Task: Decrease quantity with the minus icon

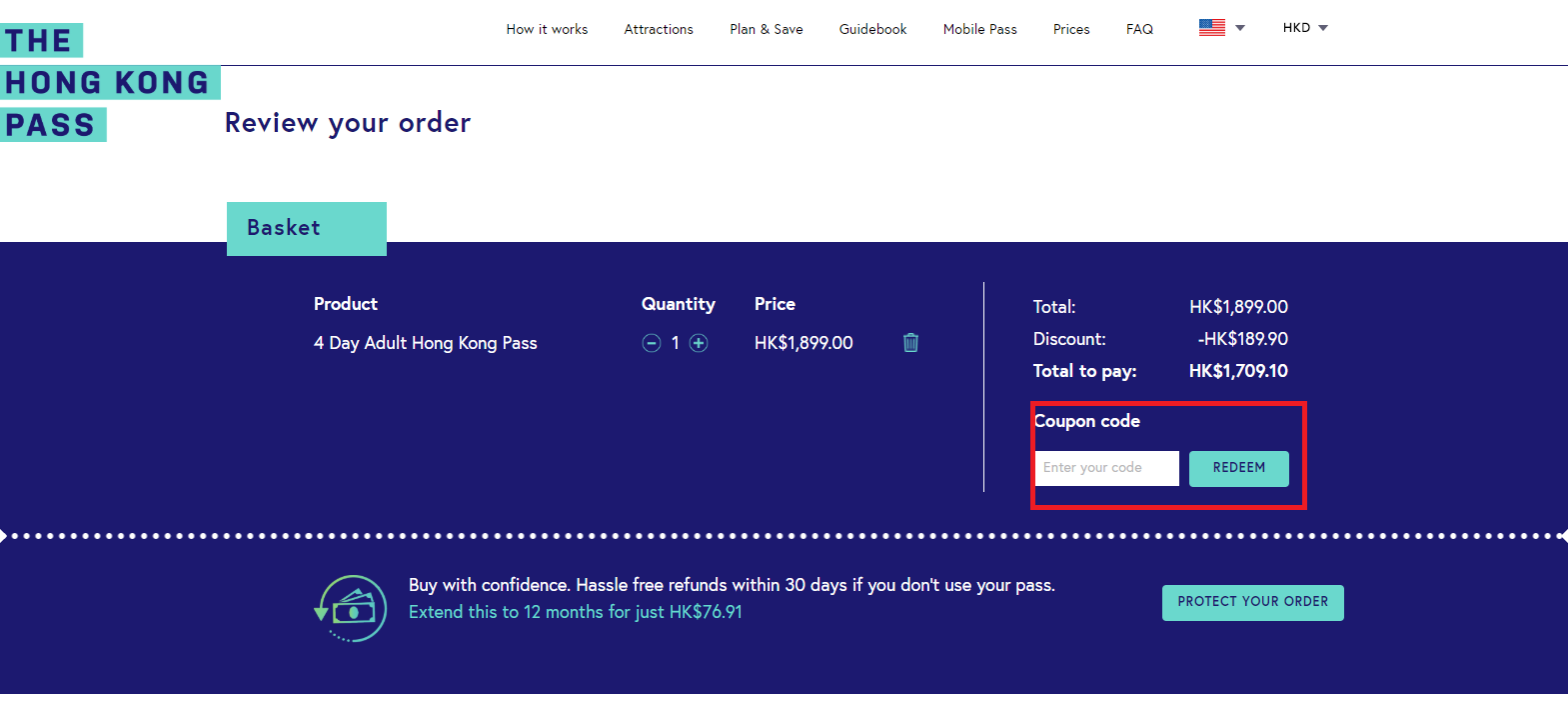Action: click(652, 343)
